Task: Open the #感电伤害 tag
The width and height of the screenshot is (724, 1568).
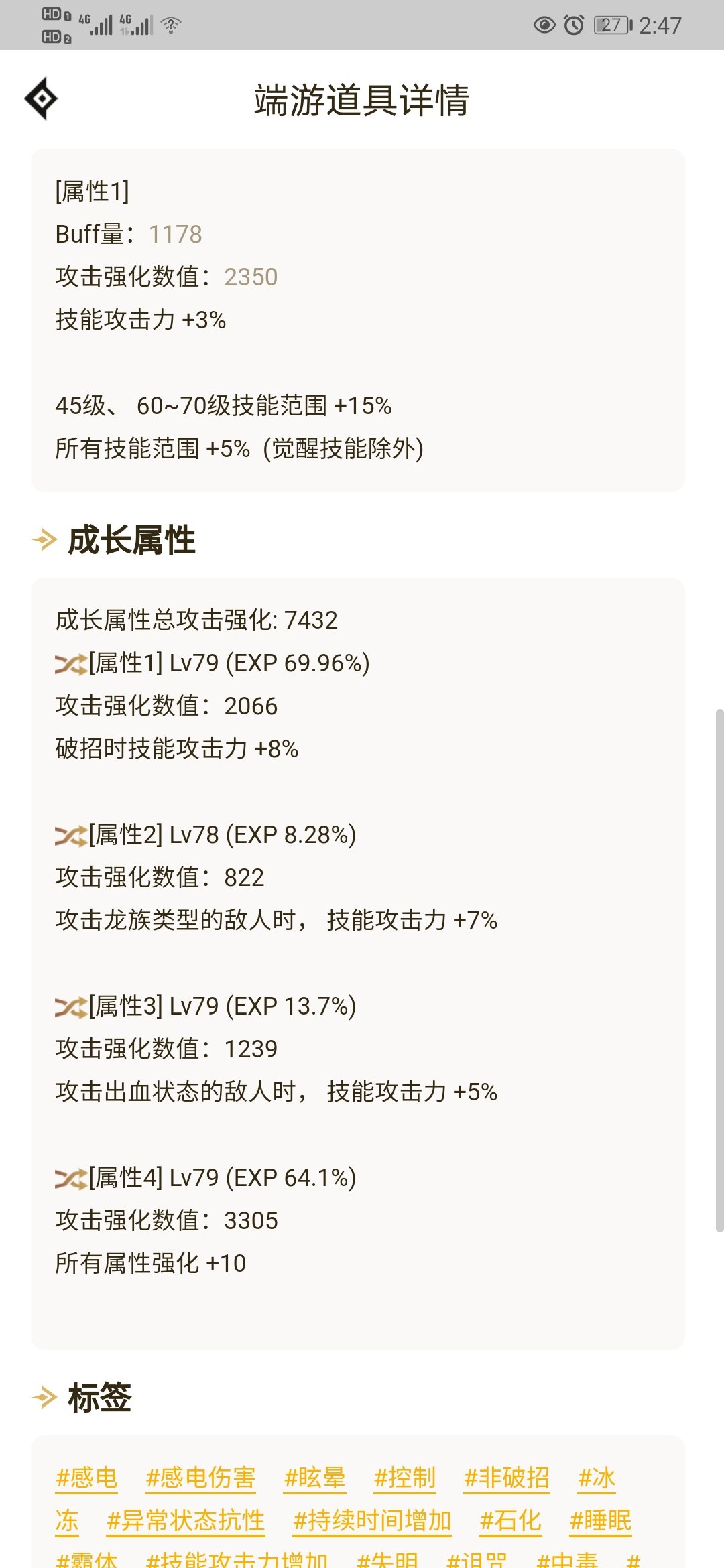Action: pyautogui.click(x=200, y=1478)
